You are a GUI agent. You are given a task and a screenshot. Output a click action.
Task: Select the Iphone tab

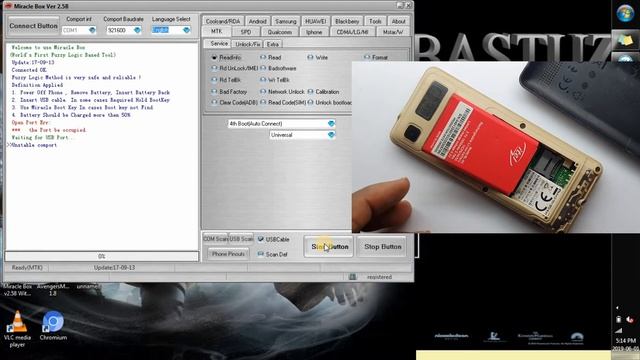pos(314,32)
